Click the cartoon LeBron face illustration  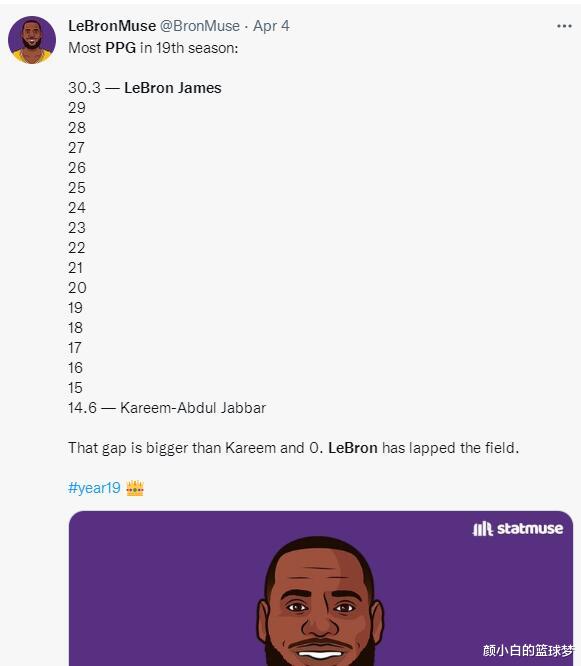(x=321, y=601)
